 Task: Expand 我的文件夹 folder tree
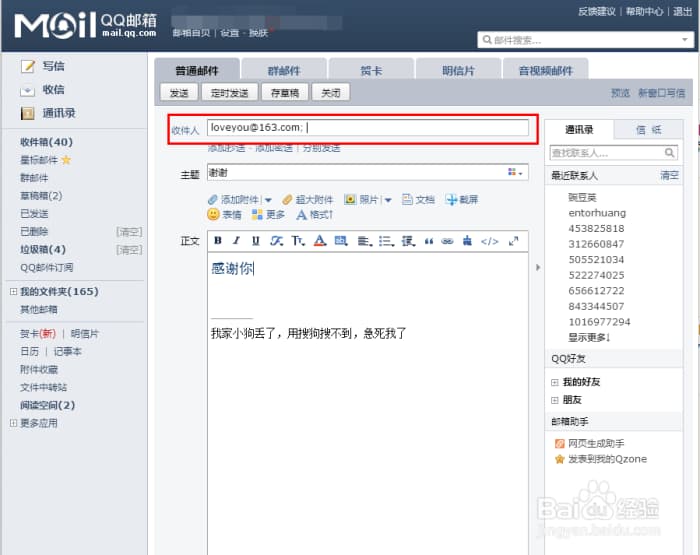coord(13,292)
